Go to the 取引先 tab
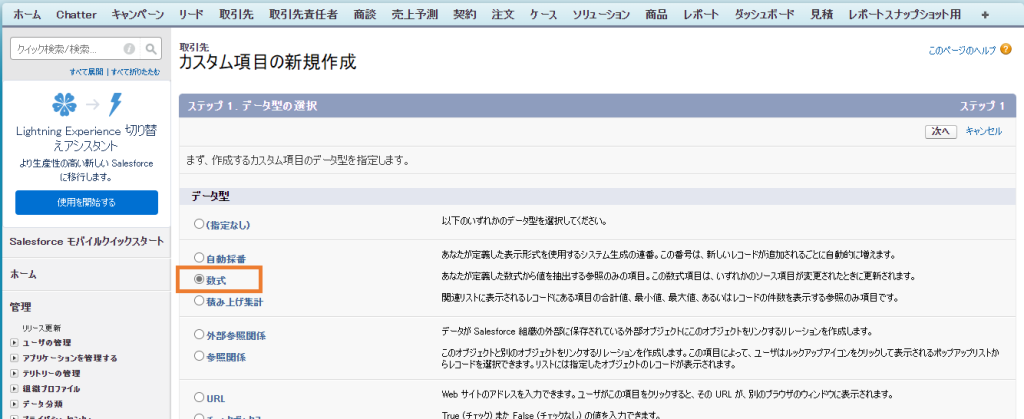Viewport: 1024px width, 419px height. click(x=236, y=14)
